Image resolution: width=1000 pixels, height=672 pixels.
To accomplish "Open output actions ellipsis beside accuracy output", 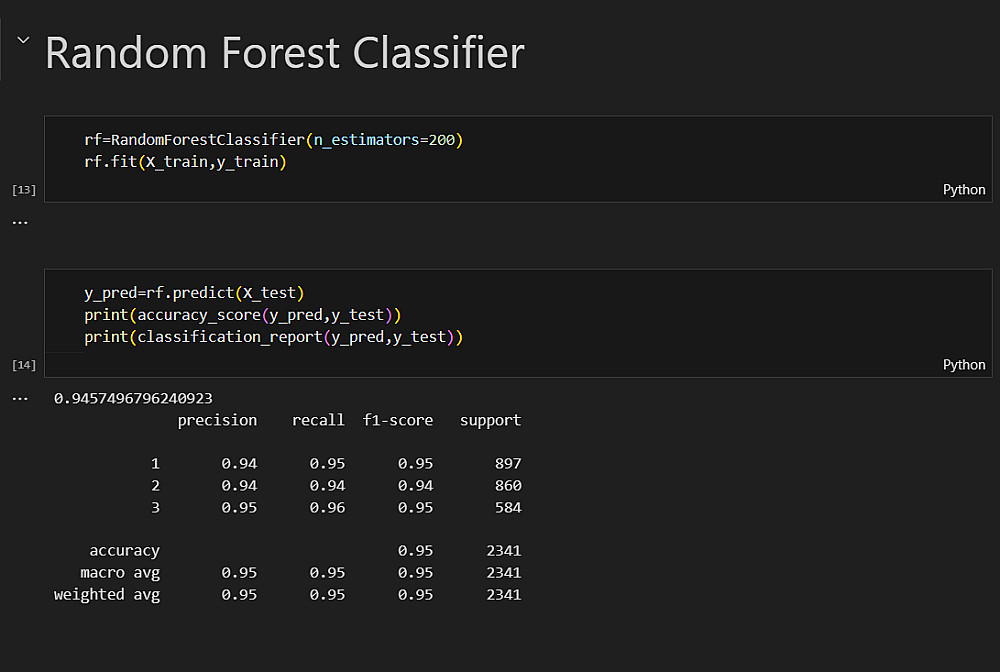I will (x=20, y=398).
